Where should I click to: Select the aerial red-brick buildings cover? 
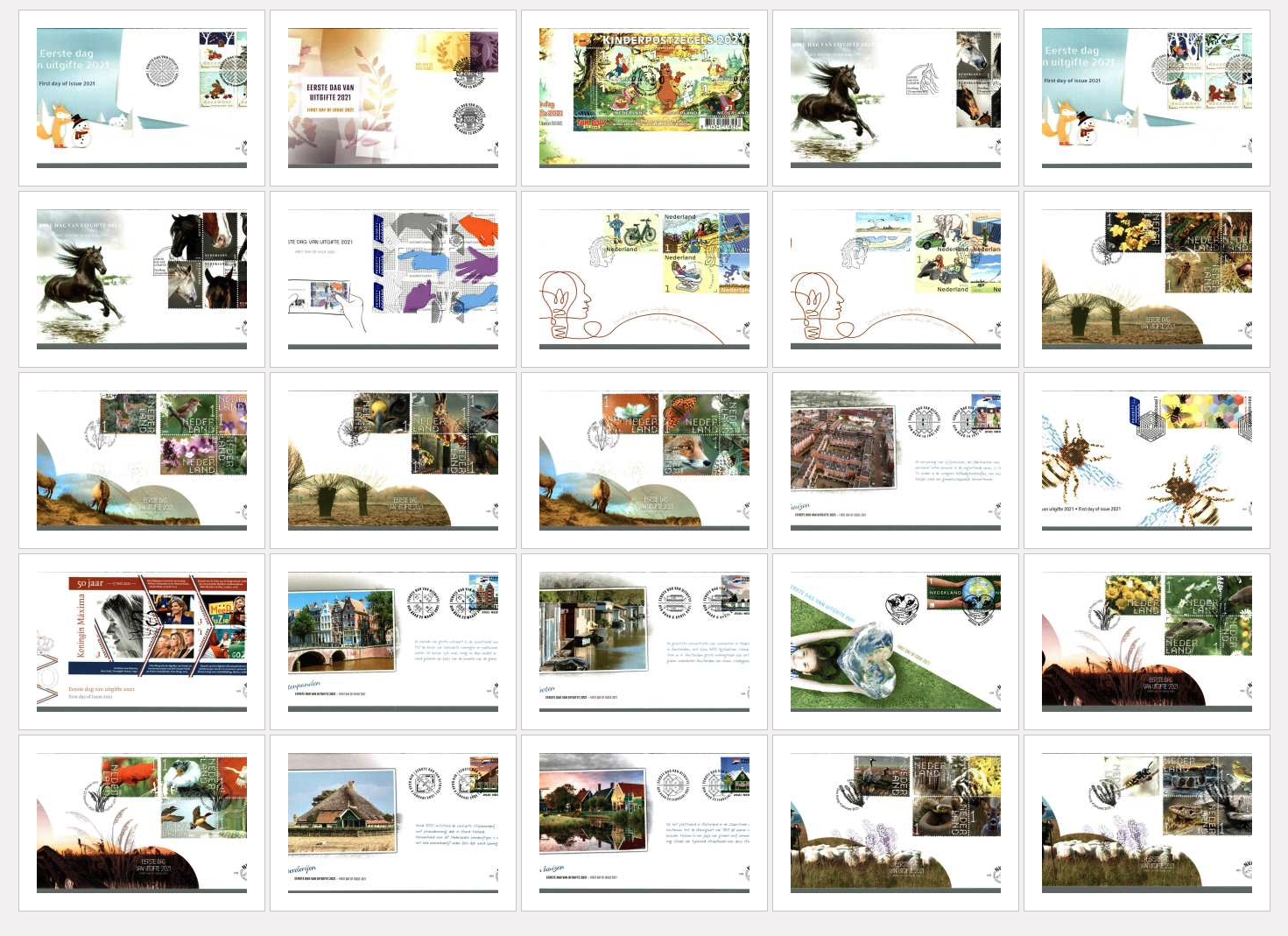click(x=896, y=461)
